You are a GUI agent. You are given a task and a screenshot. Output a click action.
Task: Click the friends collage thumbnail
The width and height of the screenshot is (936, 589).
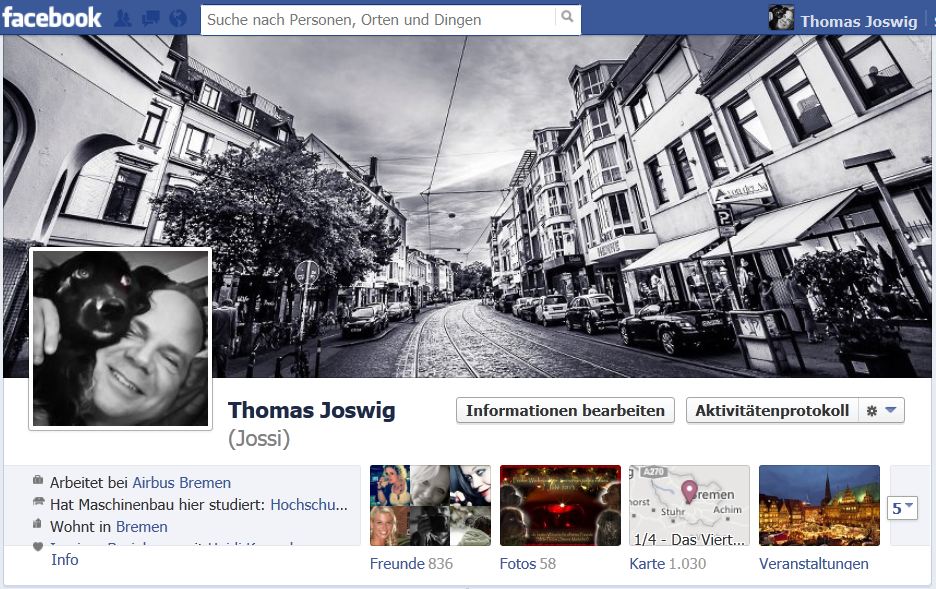[x=430, y=505]
